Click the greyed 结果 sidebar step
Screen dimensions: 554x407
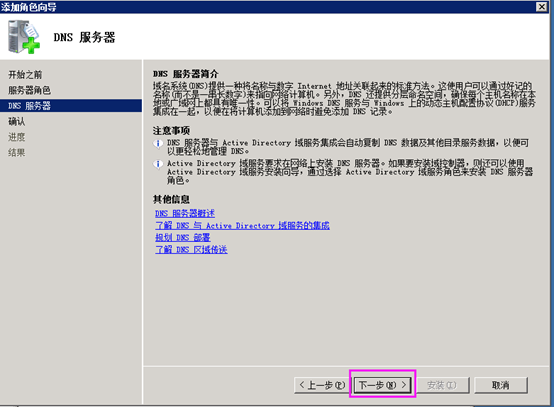pyautogui.click(x=17, y=152)
